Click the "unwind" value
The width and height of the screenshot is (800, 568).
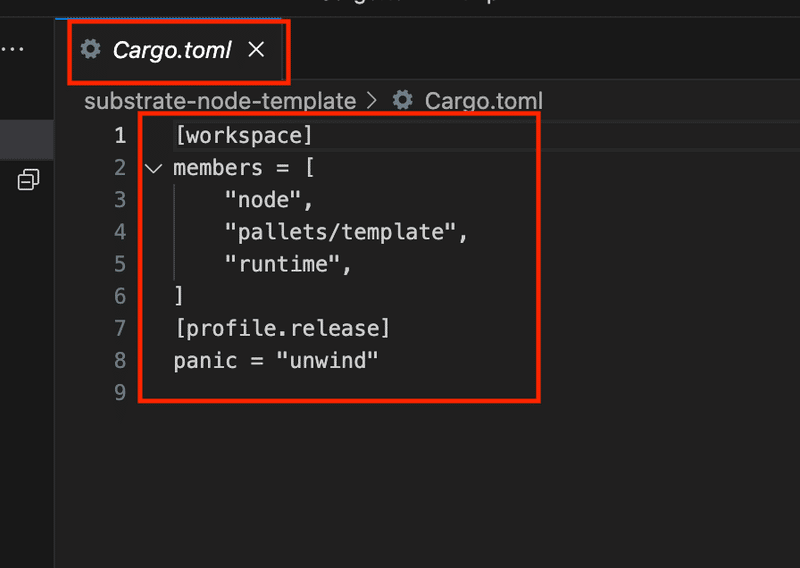[327, 360]
